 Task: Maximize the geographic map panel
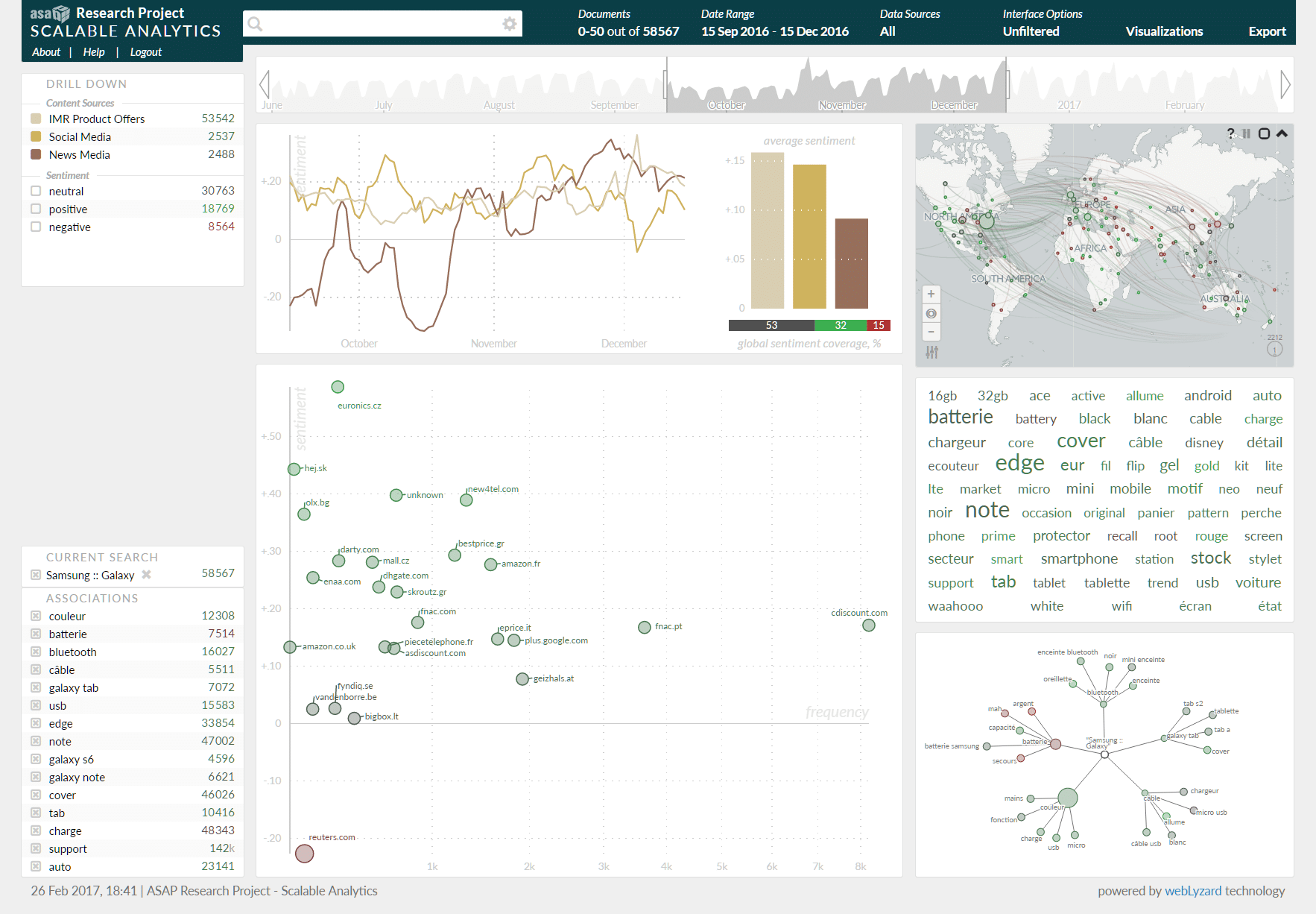(1264, 133)
